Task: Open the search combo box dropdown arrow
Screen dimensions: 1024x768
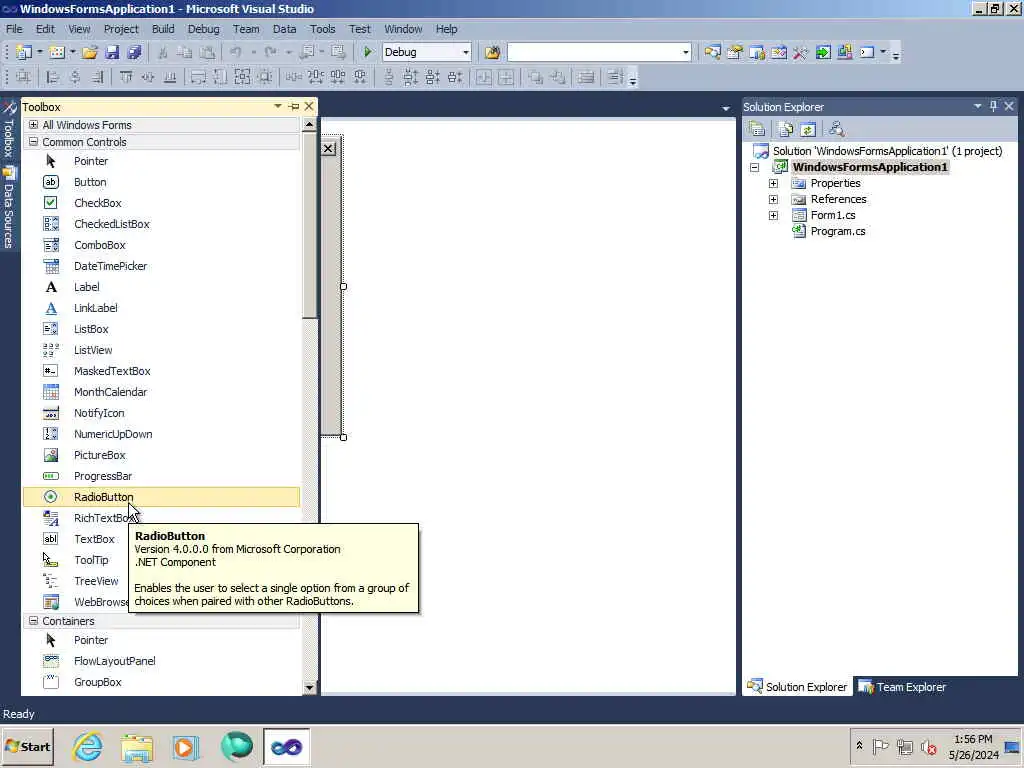Action: 685,52
